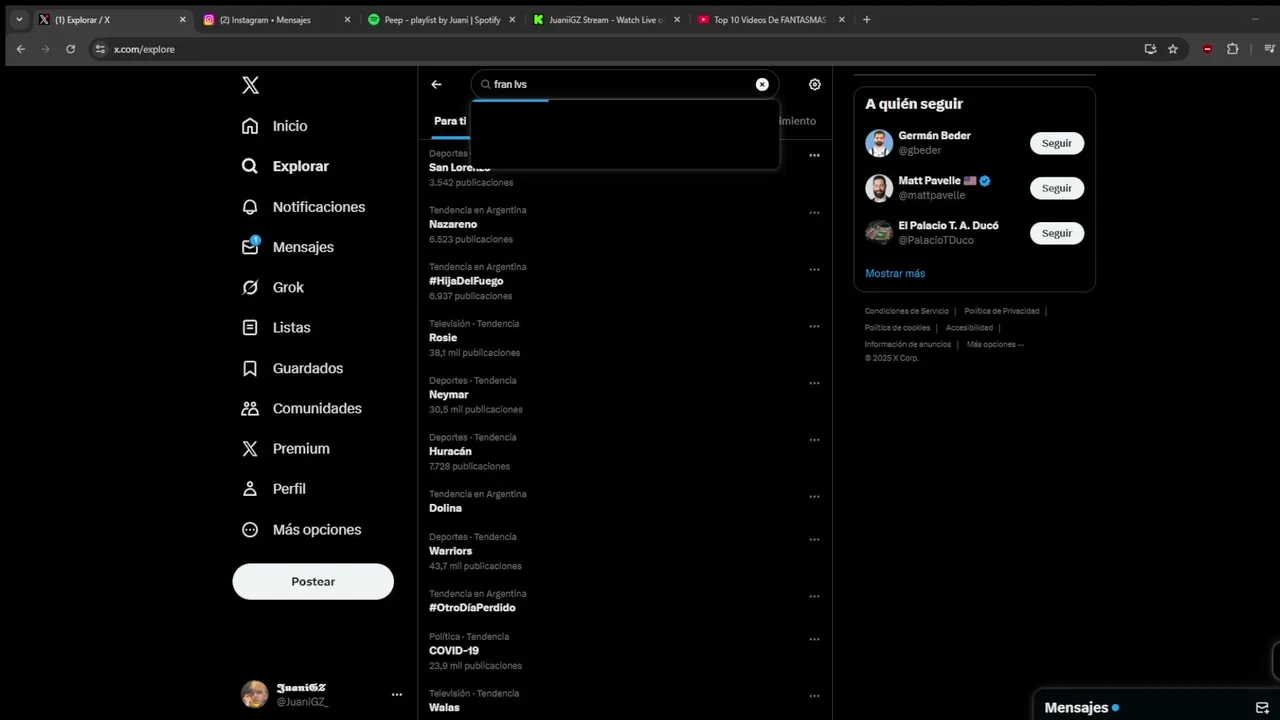Open Germán Beder's profile avatar
The height and width of the screenshot is (720, 1280).
point(879,143)
